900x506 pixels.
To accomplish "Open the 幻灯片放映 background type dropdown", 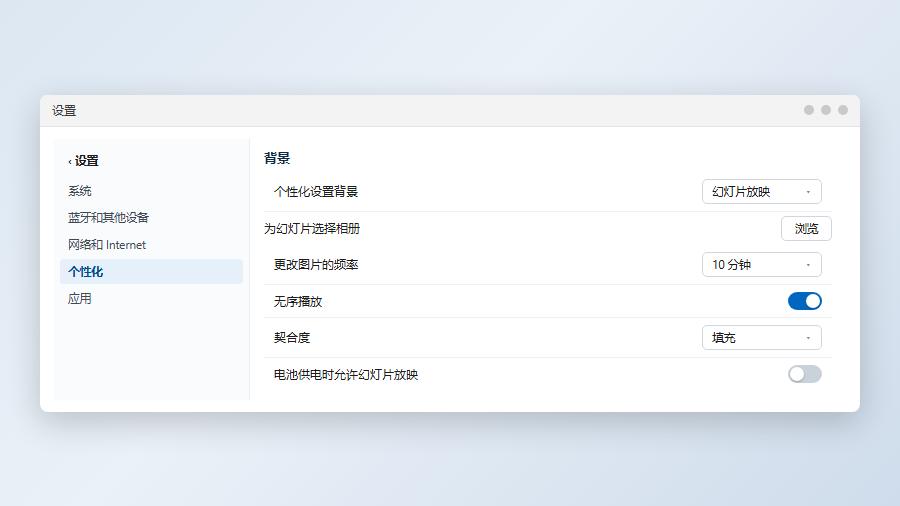I will point(762,192).
